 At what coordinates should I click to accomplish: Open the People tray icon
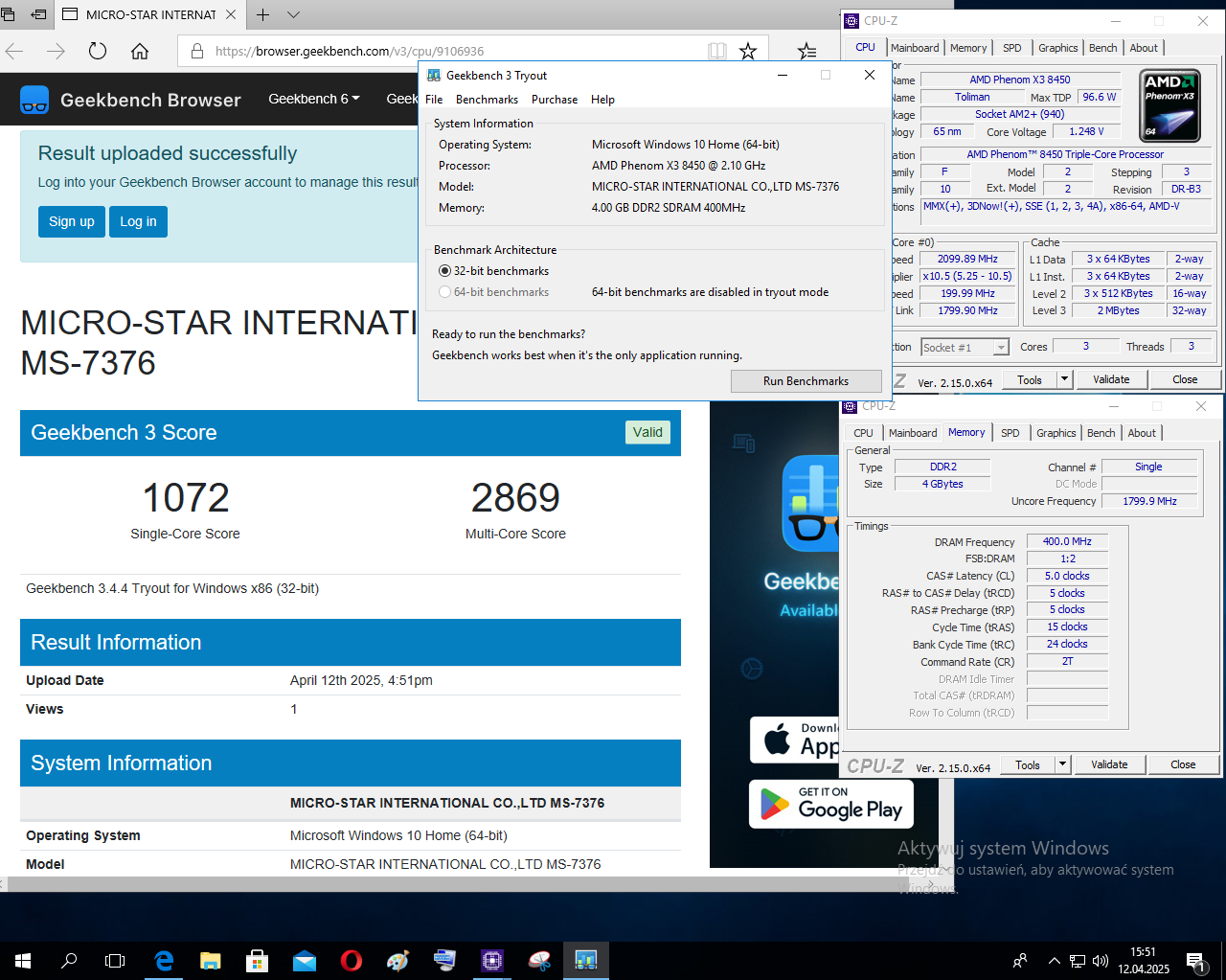click(x=1020, y=960)
